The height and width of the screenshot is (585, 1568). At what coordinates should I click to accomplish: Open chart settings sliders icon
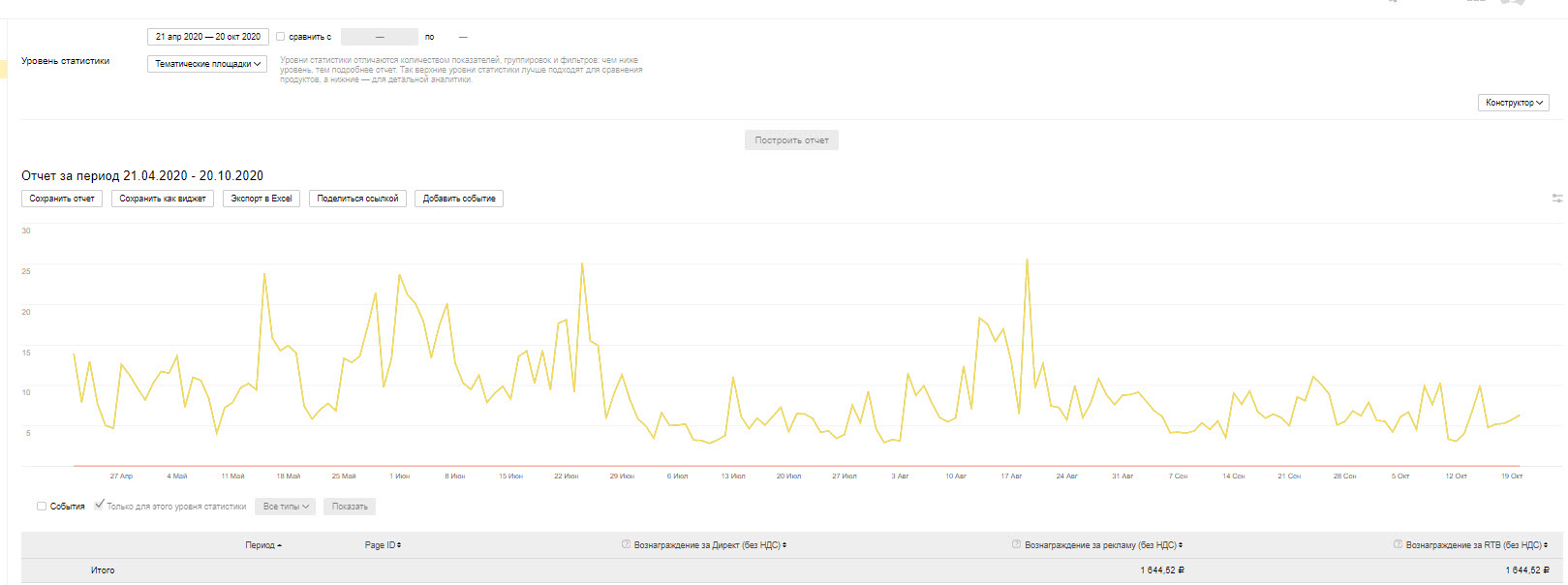click(1557, 199)
